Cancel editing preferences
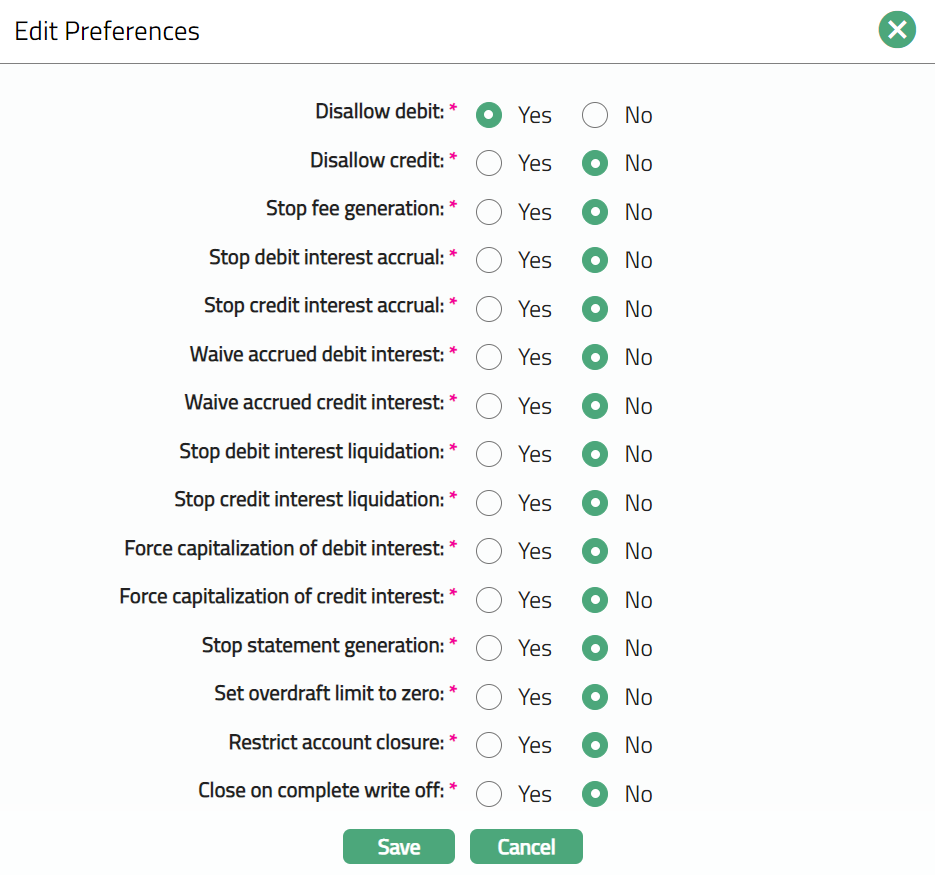935x875 pixels. pyautogui.click(x=526, y=847)
